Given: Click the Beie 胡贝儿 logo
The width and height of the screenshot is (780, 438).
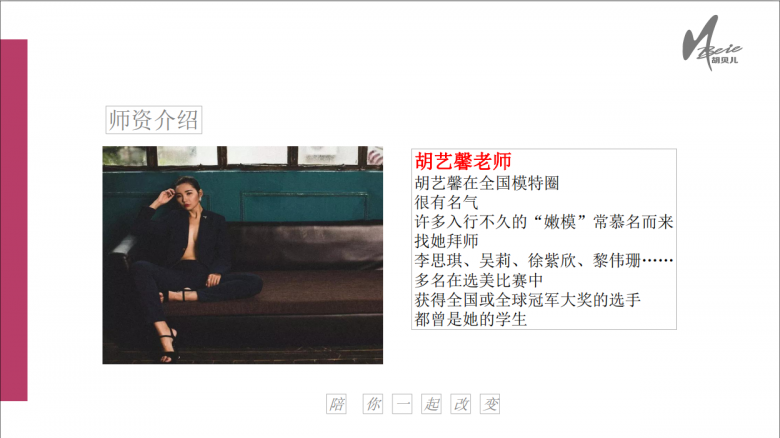Looking at the screenshot, I should 711,43.
